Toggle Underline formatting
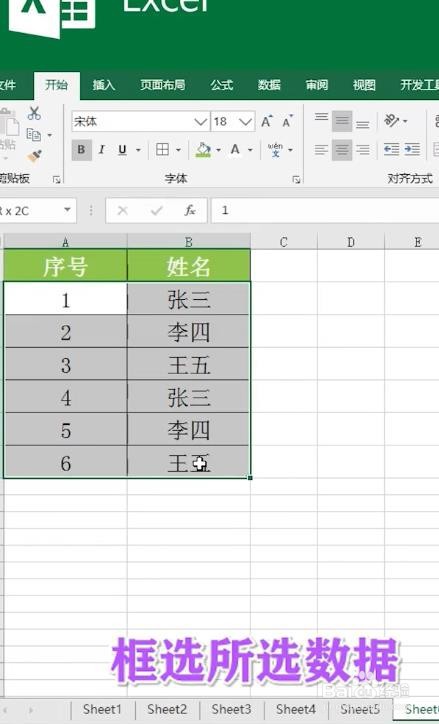The width and height of the screenshot is (439, 724). pos(122,150)
